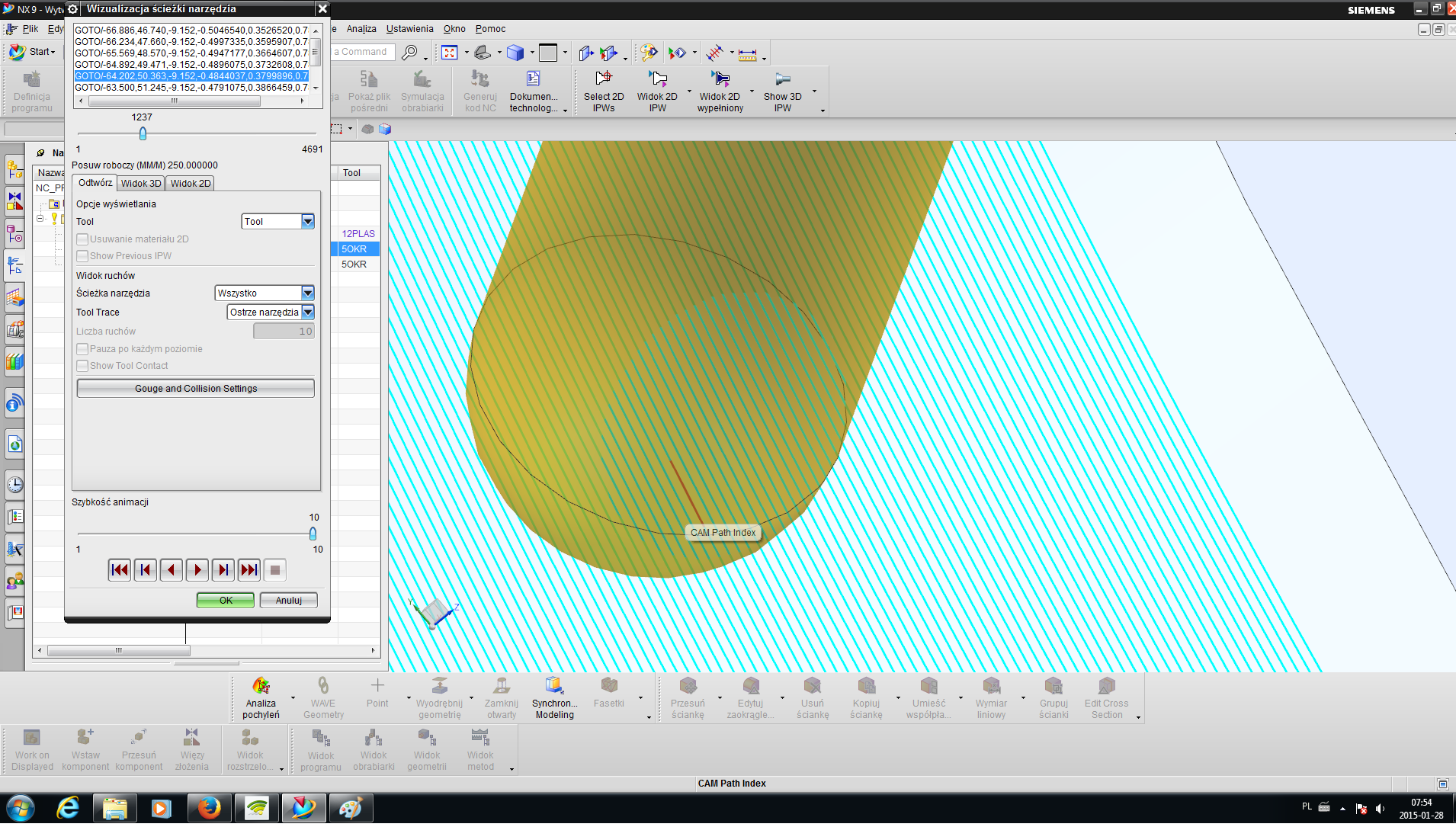The height and width of the screenshot is (827, 1456).
Task: Click step forward playback button
Action: [223, 570]
